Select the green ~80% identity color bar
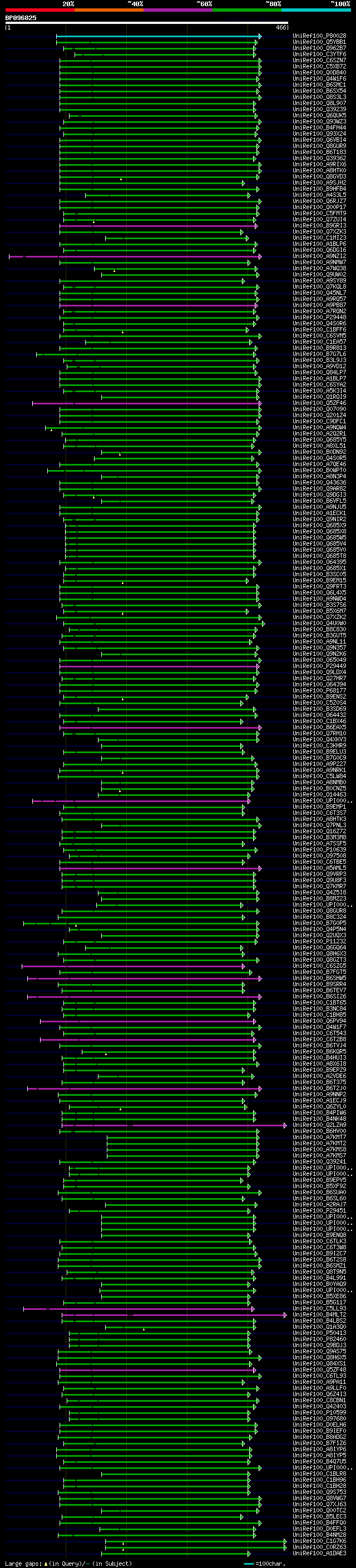This screenshot has width=356, height=1568. (247, 10)
